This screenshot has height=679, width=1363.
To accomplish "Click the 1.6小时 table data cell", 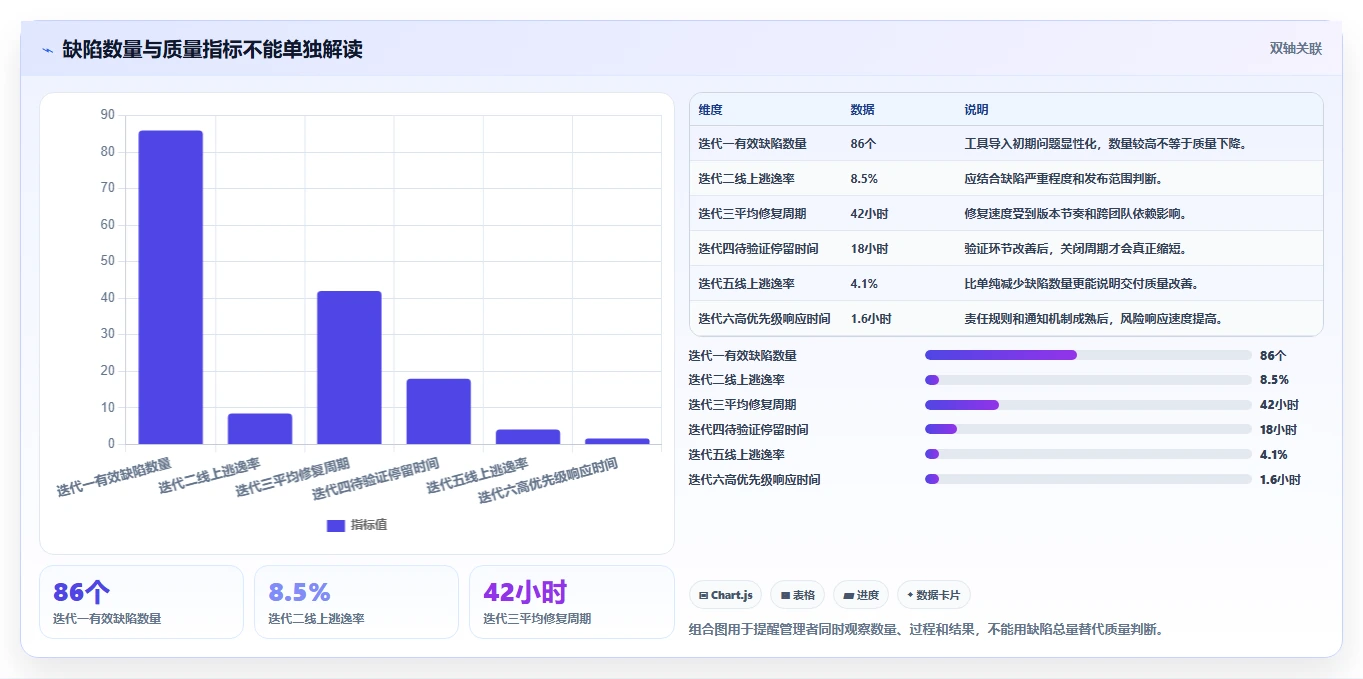I will [872, 319].
